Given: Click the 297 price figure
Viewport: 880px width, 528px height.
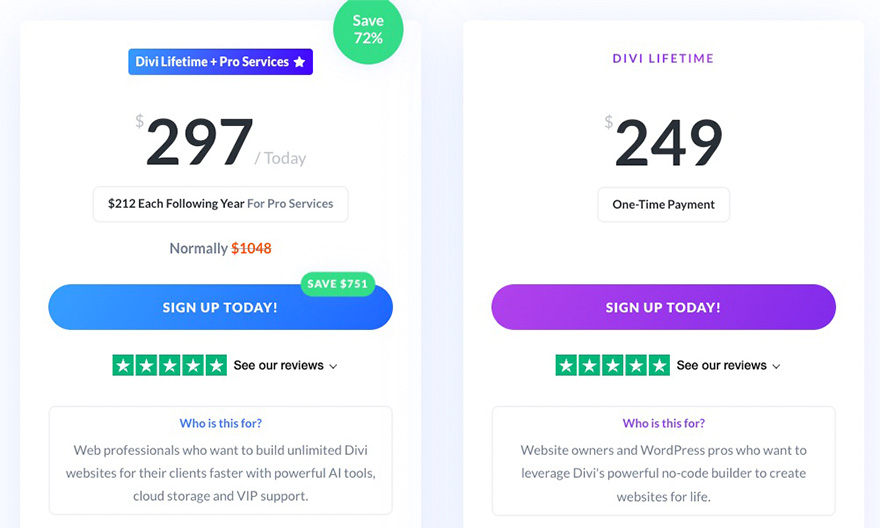Looking at the screenshot, I should pos(200,142).
